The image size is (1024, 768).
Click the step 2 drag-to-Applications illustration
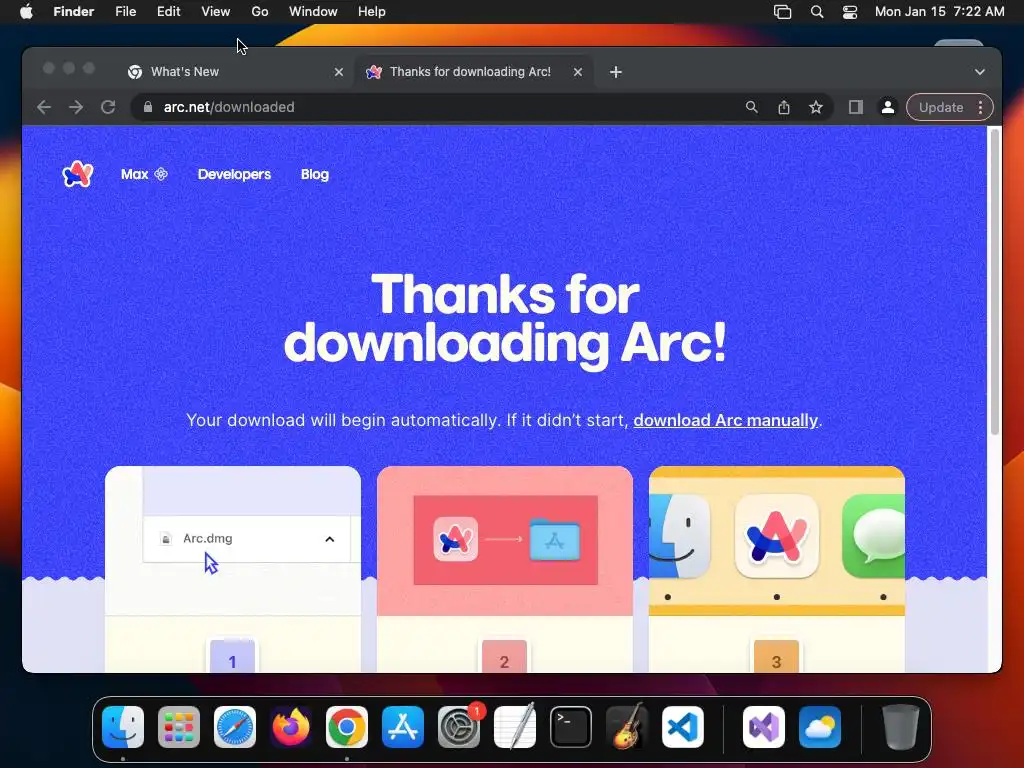point(505,541)
